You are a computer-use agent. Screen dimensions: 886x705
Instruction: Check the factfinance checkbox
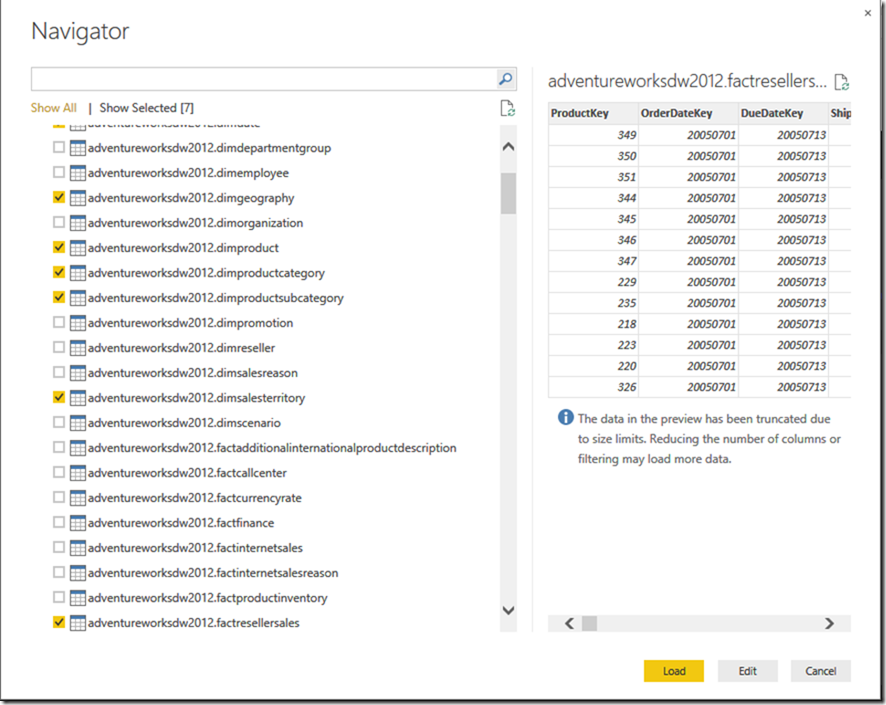pyautogui.click(x=59, y=522)
